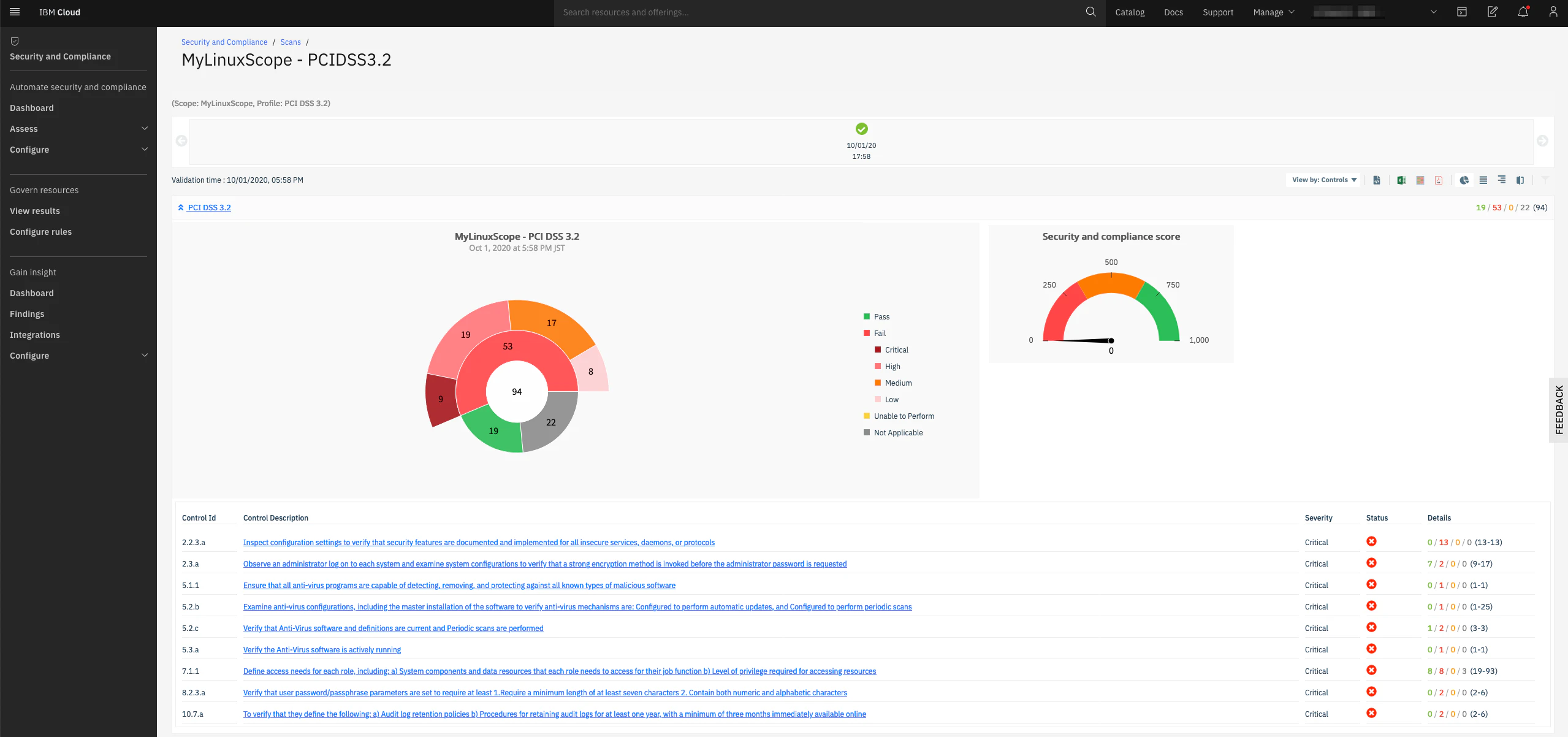Click the orange Medium 17 pie segment
The height and width of the screenshot is (737, 1568).
point(550,324)
